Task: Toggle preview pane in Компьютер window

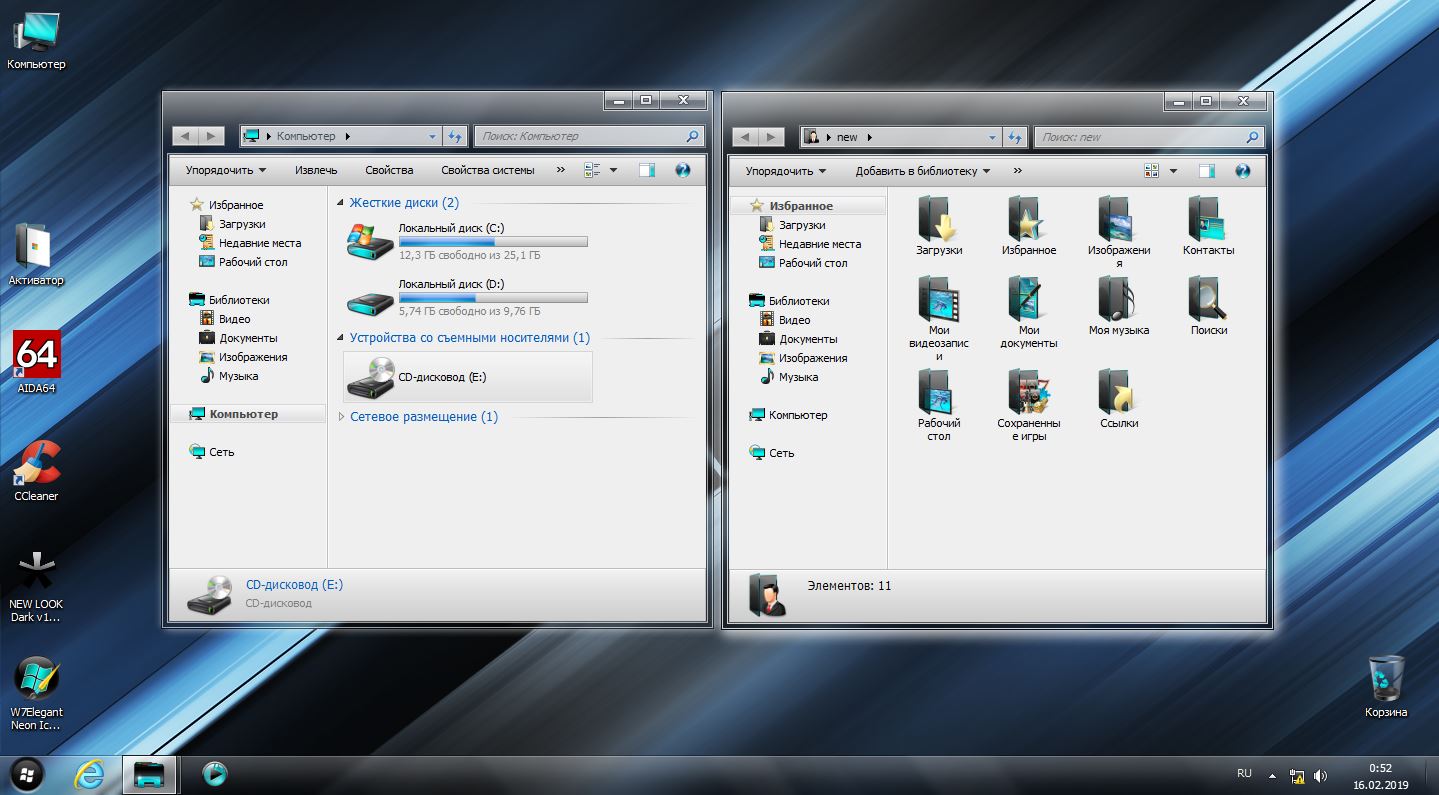Action: coord(647,170)
